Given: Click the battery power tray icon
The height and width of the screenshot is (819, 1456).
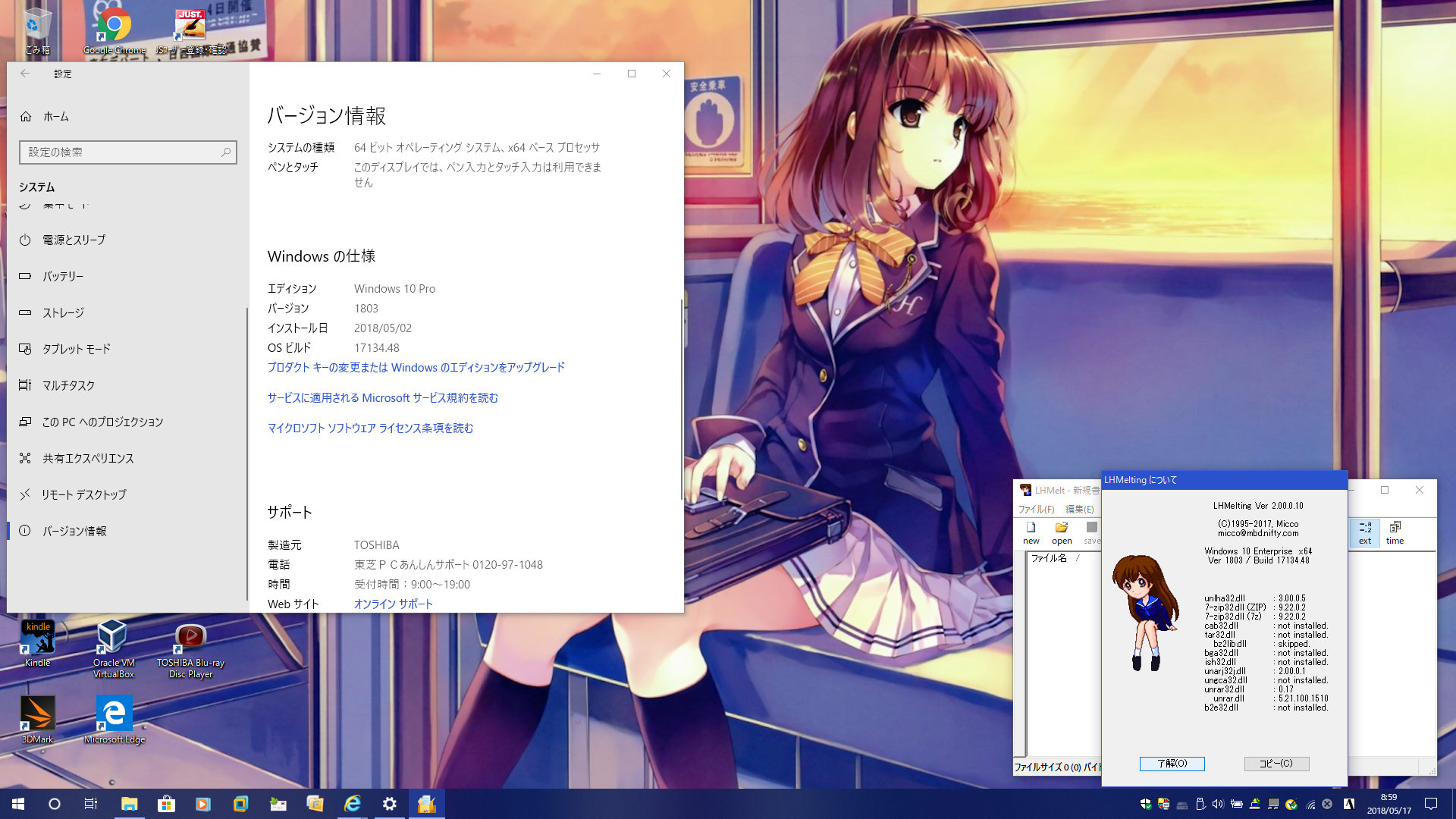Looking at the screenshot, I should click(1236, 804).
